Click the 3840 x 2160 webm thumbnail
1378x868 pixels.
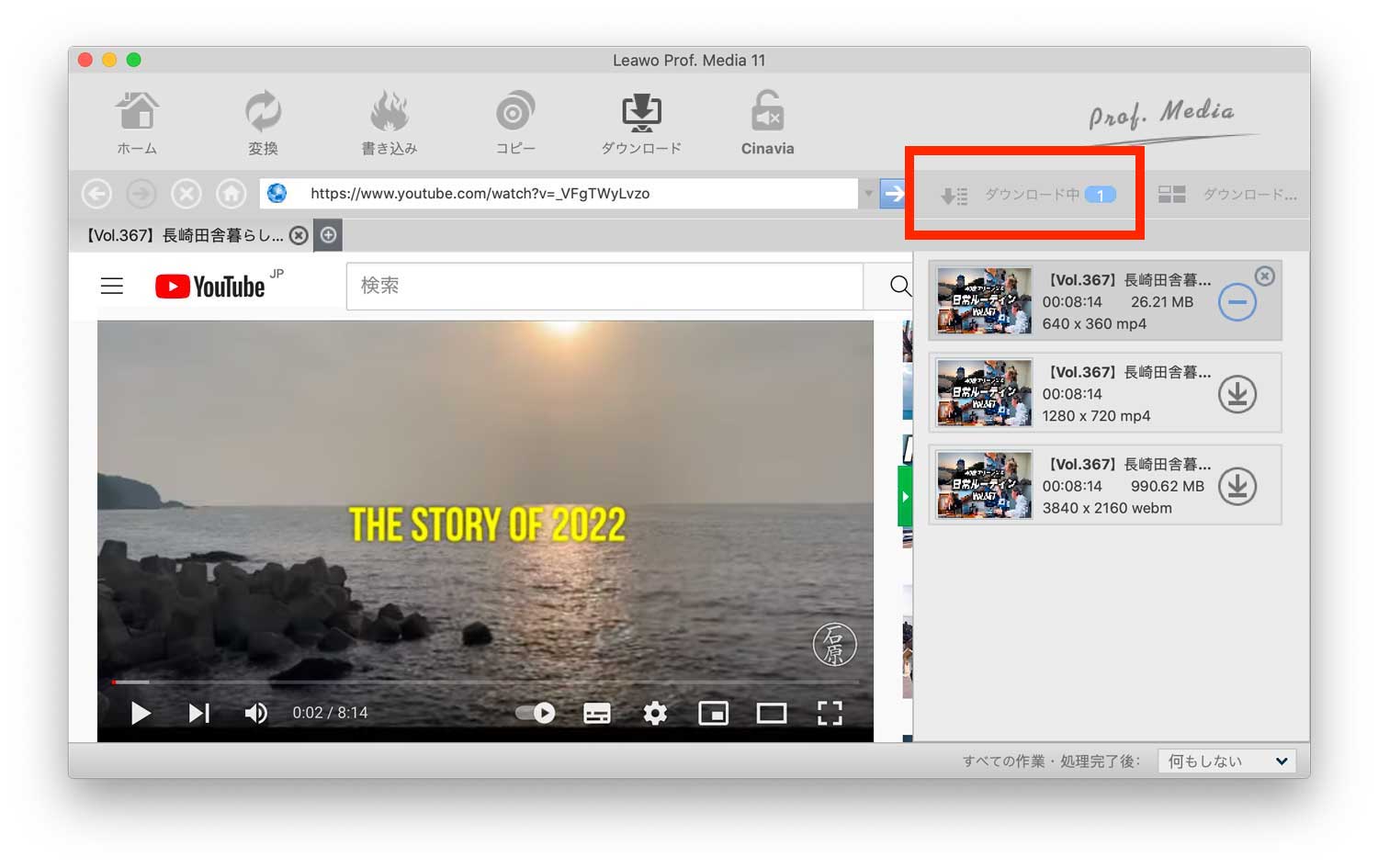coord(984,485)
